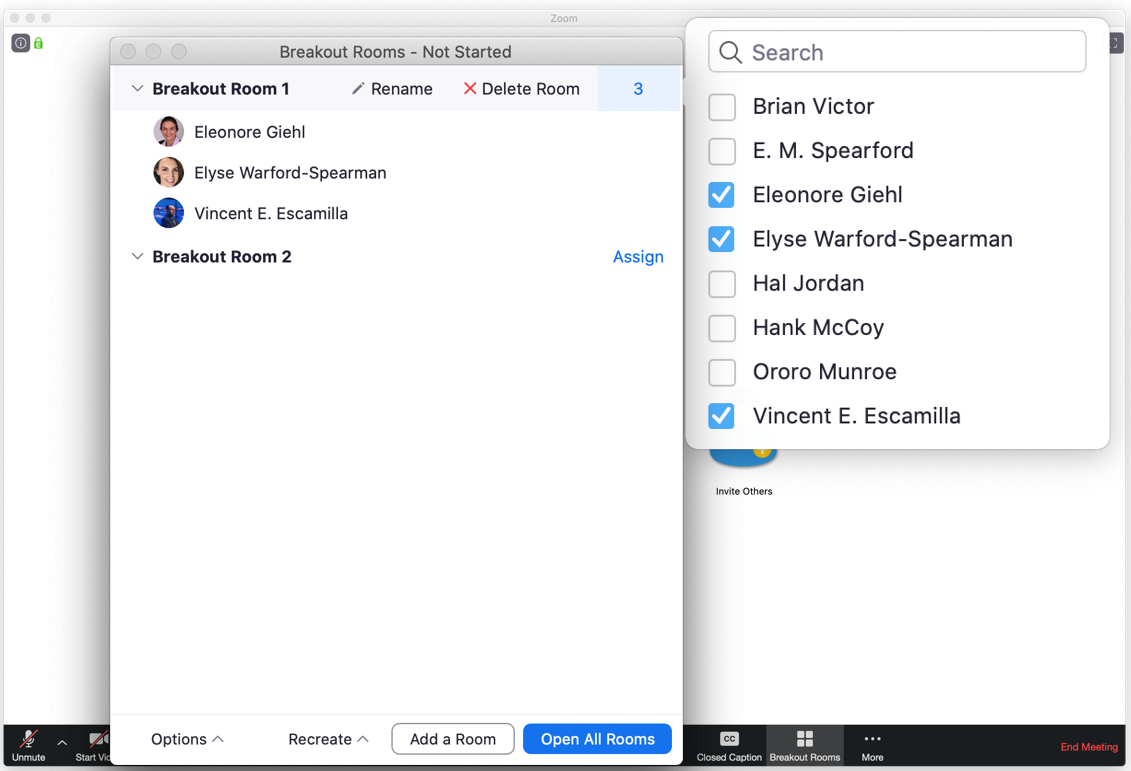This screenshot has height=771, width=1131.
Task: Open the meeting information icon
Action: click(x=20, y=43)
